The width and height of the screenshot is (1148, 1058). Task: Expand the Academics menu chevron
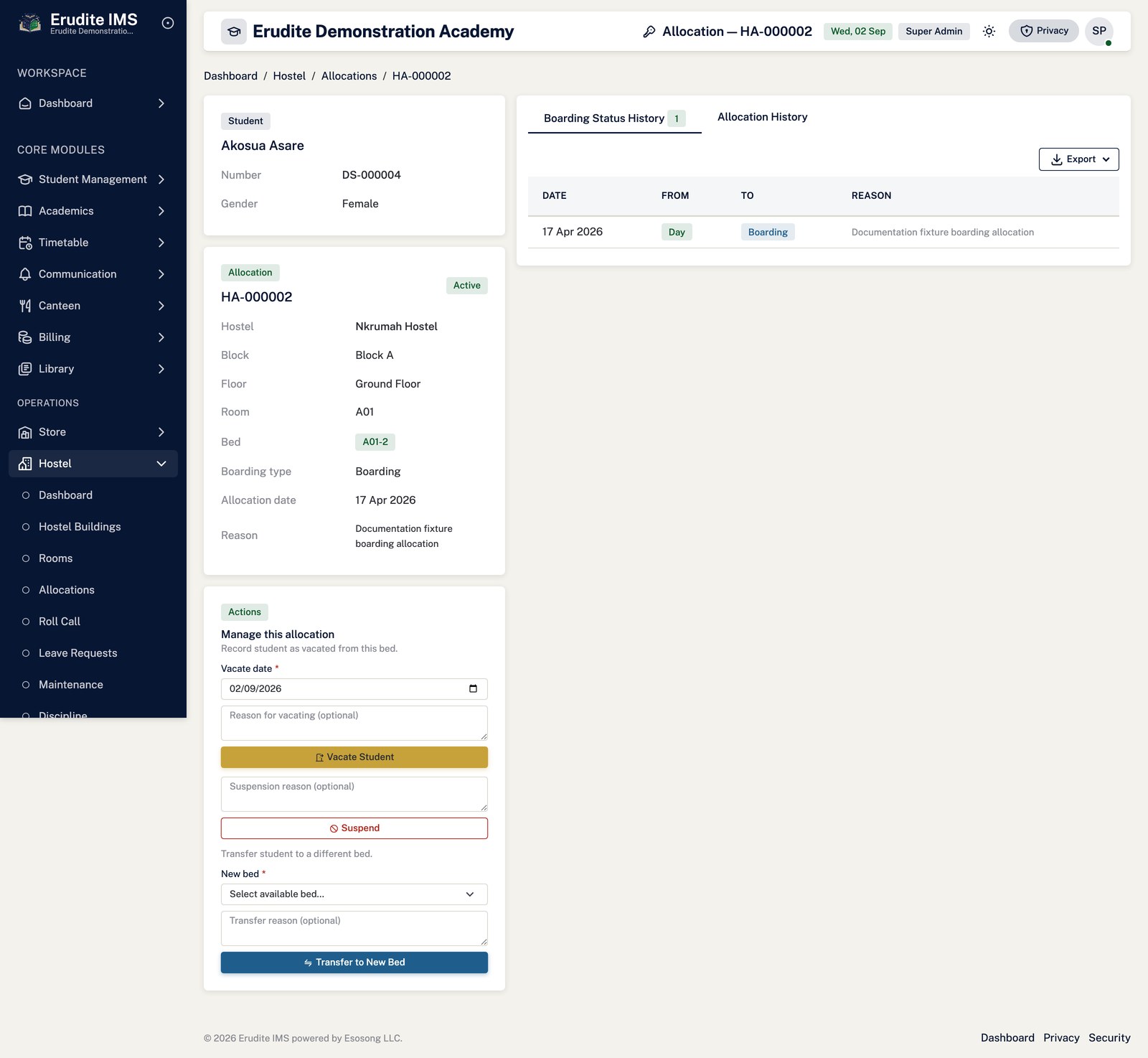pyautogui.click(x=161, y=211)
